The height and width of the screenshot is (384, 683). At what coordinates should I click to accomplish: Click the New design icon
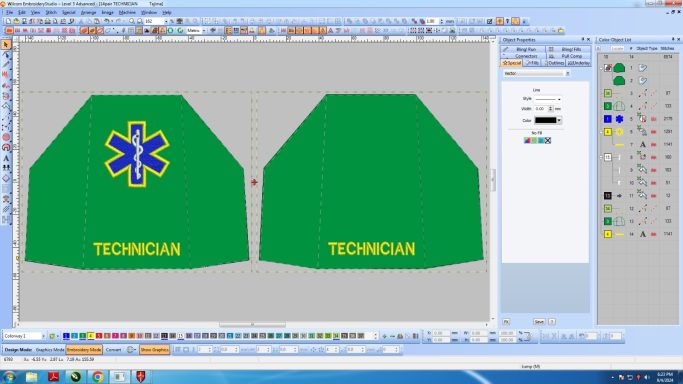coord(8,21)
